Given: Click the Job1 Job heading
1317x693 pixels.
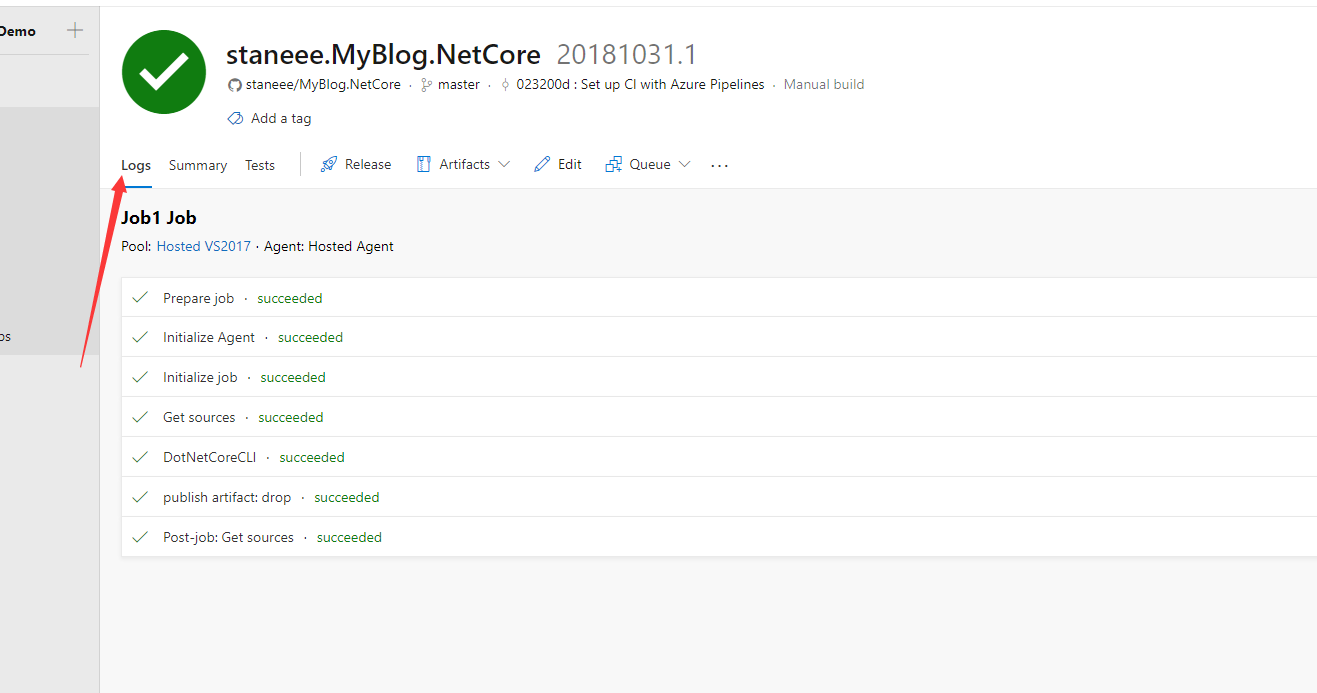Looking at the screenshot, I should [159, 217].
